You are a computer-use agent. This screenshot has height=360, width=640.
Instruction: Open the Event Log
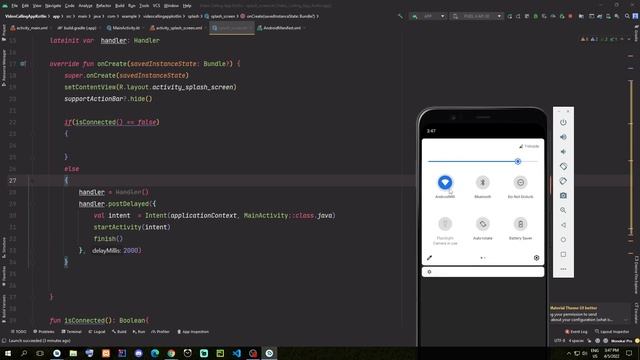point(576,332)
